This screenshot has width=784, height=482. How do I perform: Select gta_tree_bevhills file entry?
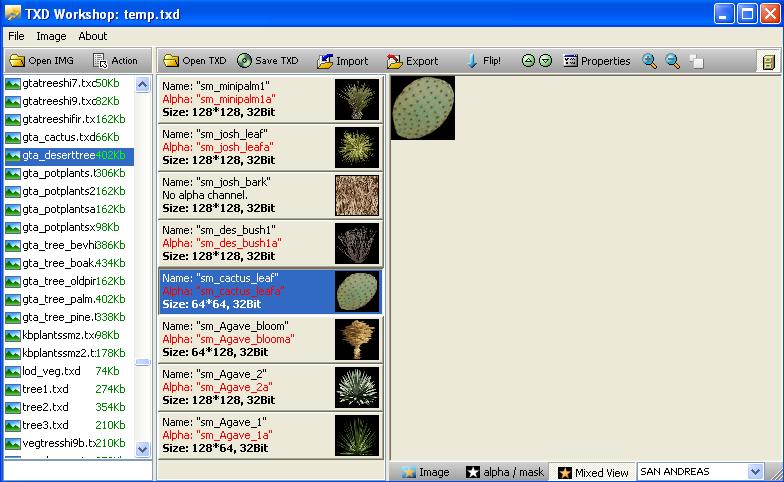click(x=69, y=245)
